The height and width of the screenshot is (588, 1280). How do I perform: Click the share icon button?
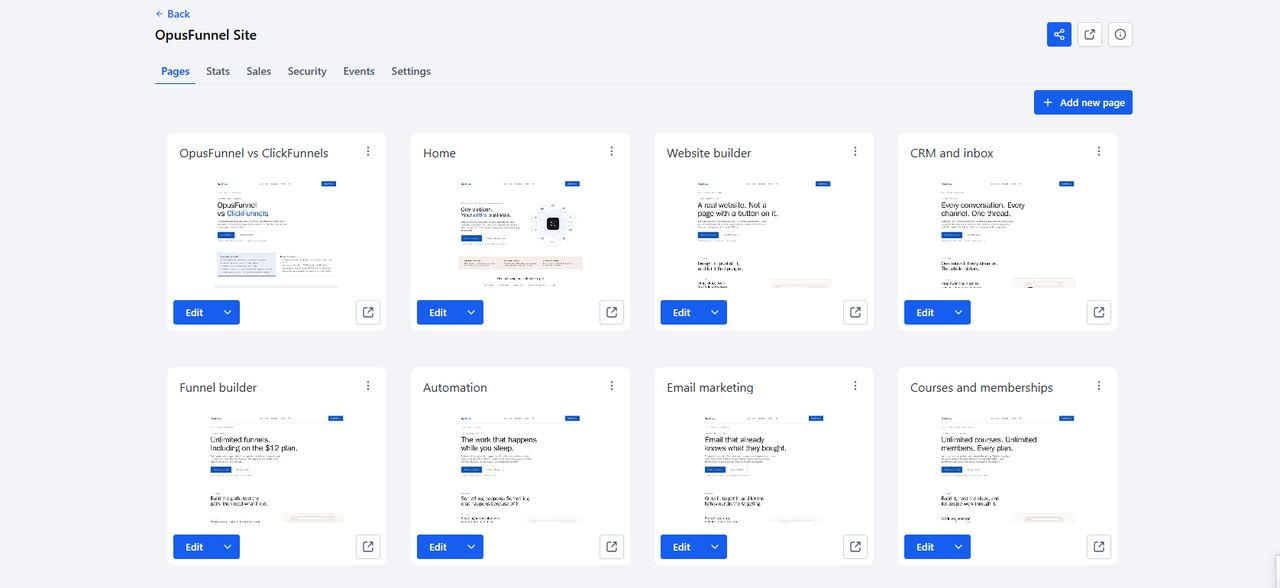point(1059,34)
